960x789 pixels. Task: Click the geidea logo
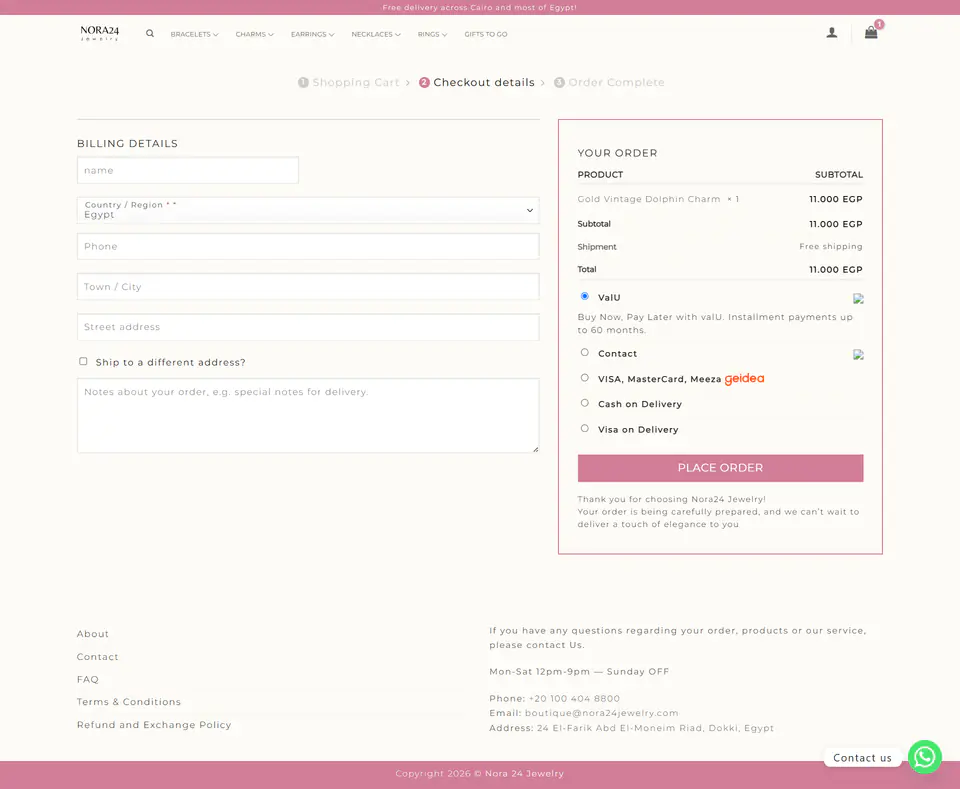tap(744, 379)
